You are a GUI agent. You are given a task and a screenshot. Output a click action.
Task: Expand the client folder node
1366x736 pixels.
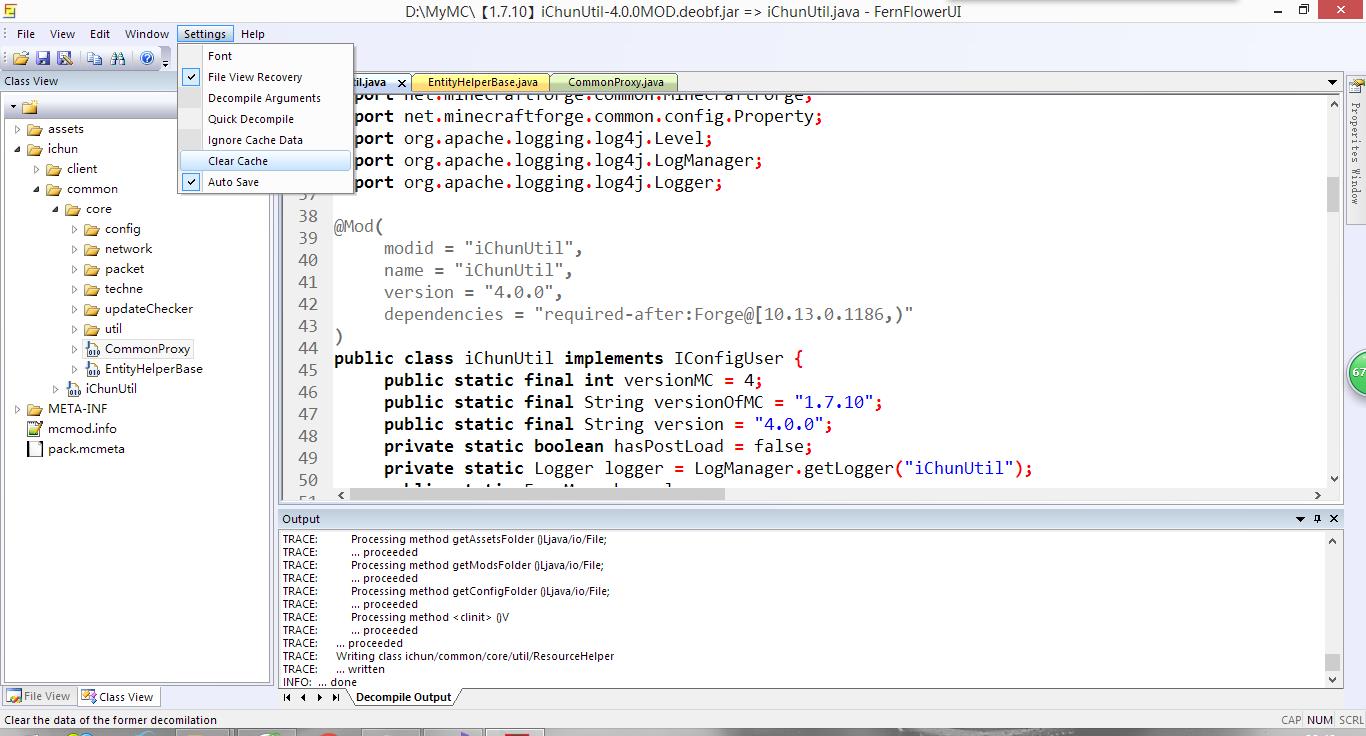tap(37, 169)
